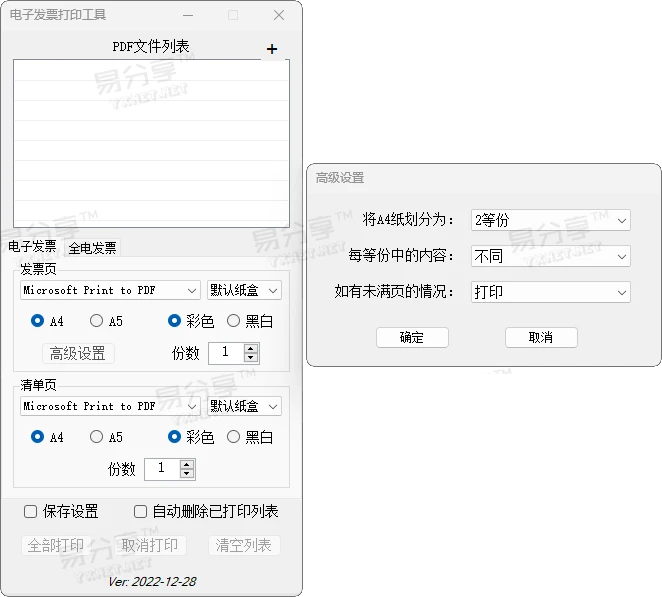This screenshot has height=597, width=662.
Task: Switch to the 电子发票 tab
Action: [x=32, y=246]
